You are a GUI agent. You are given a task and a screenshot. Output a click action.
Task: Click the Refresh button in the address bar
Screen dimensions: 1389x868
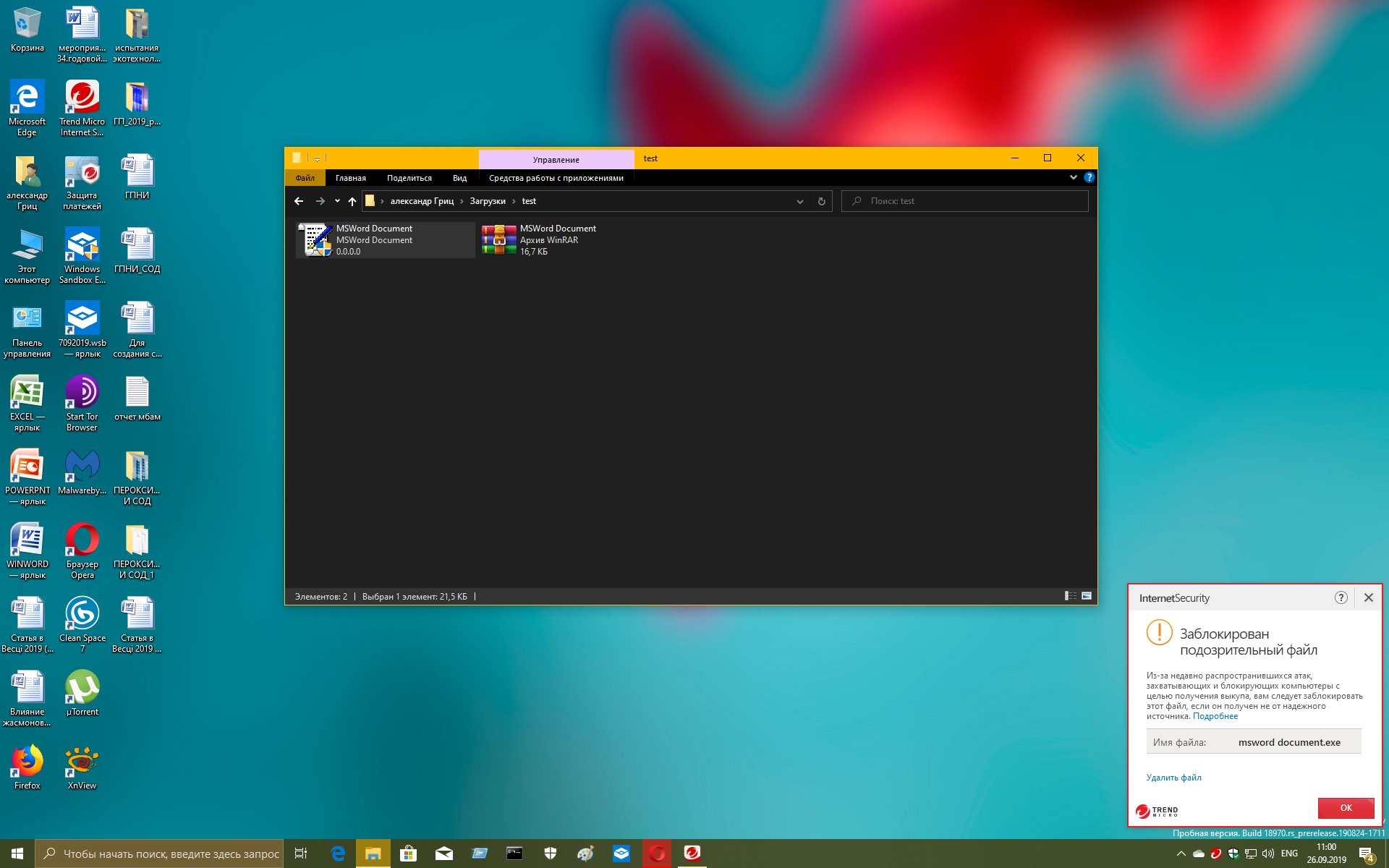[x=821, y=201]
